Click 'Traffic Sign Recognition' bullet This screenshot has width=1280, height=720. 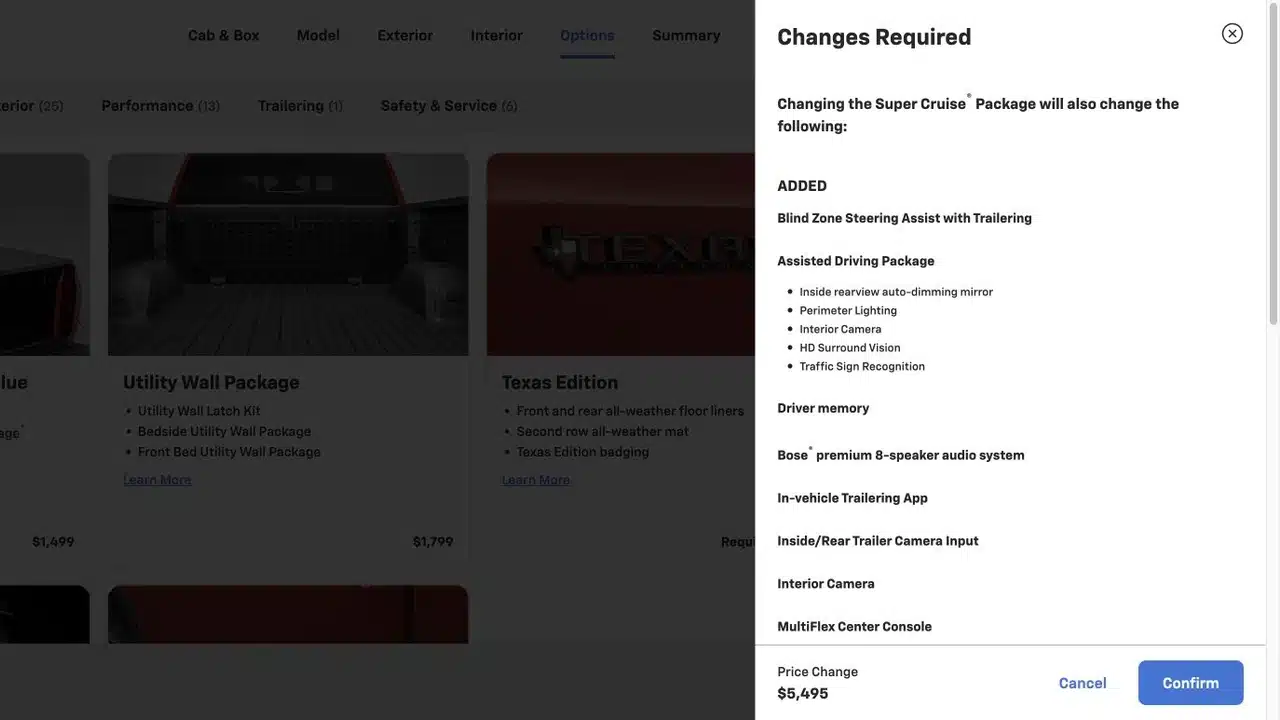862,366
